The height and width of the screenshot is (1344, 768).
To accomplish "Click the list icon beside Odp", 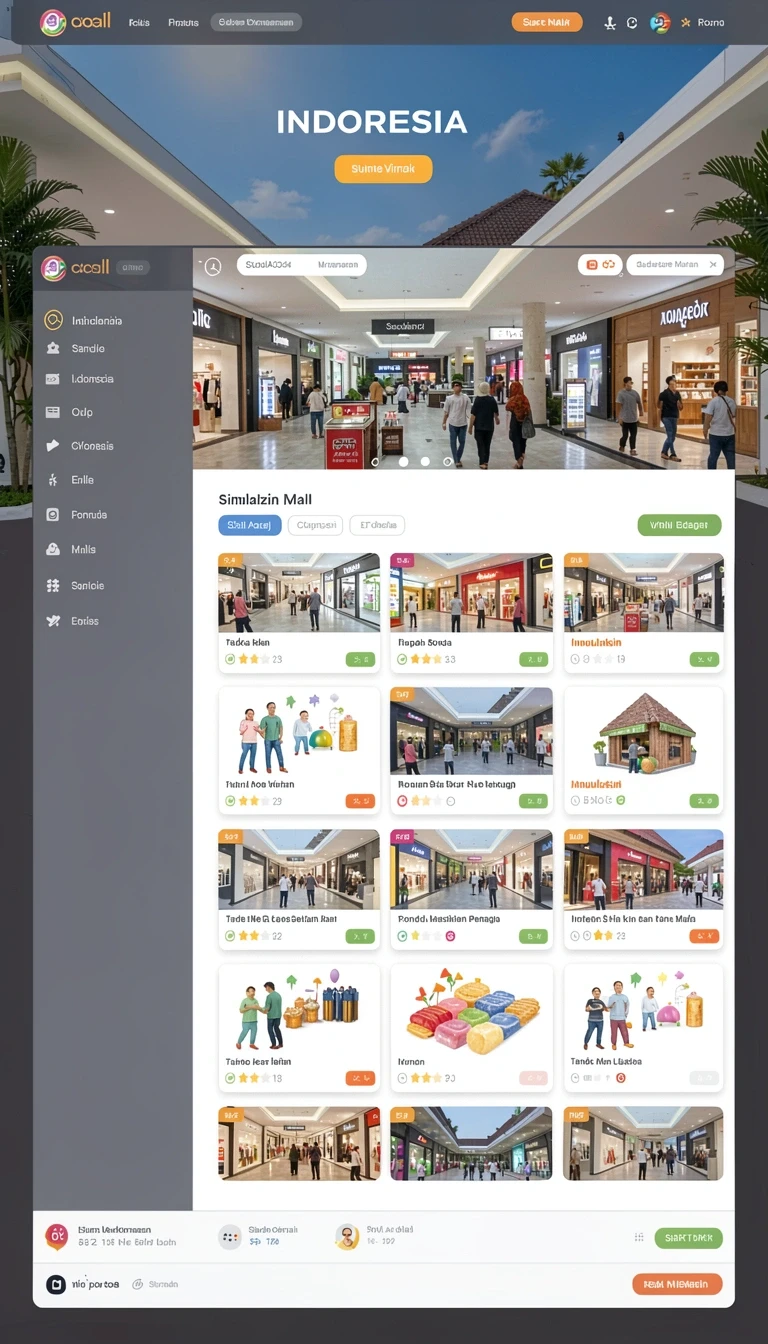I will pyautogui.click(x=53, y=412).
